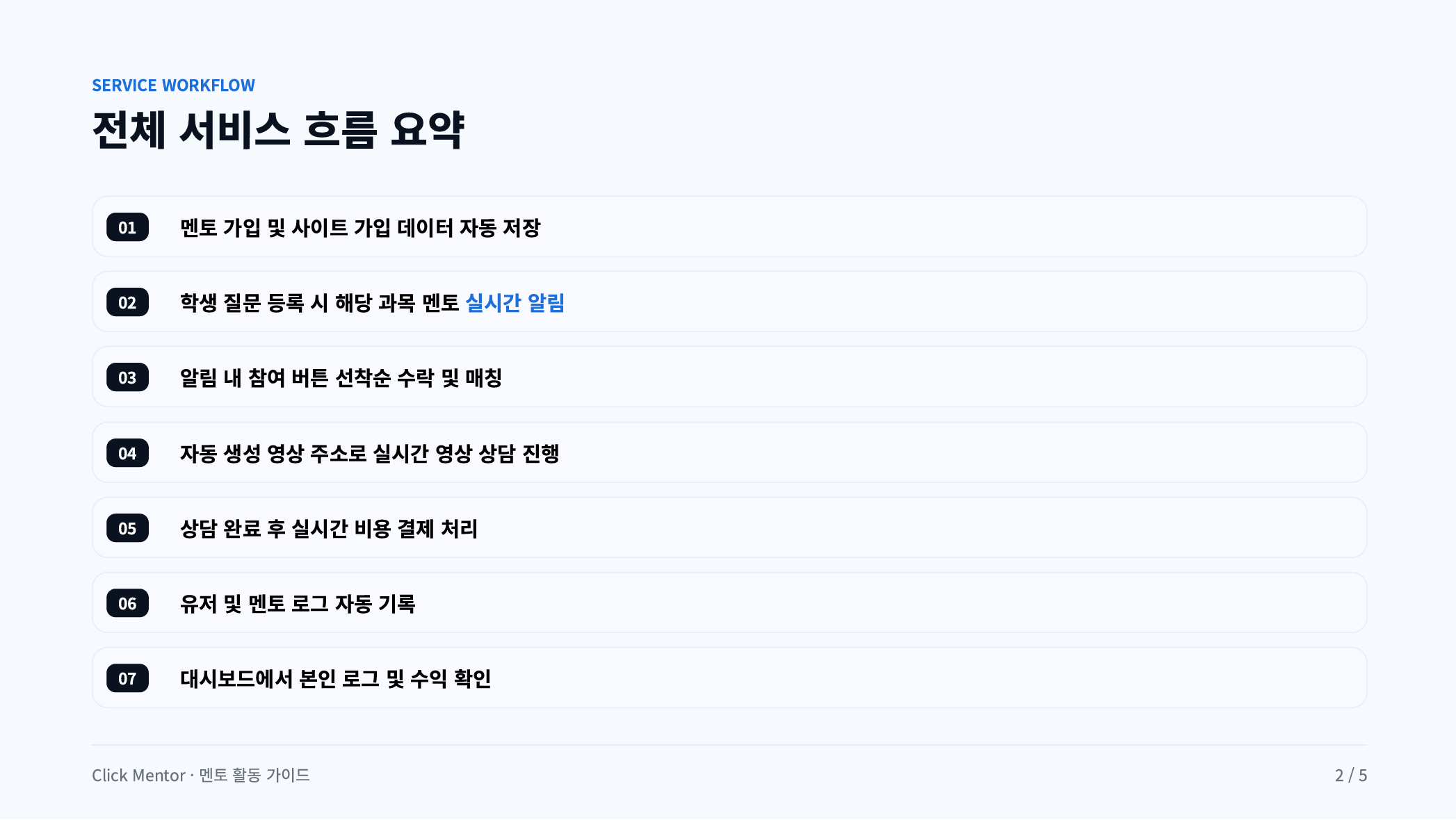Click step text '유저 및 멘토 로그 자동 기록'
1456x820 pixels.
(x=298, y=604)
